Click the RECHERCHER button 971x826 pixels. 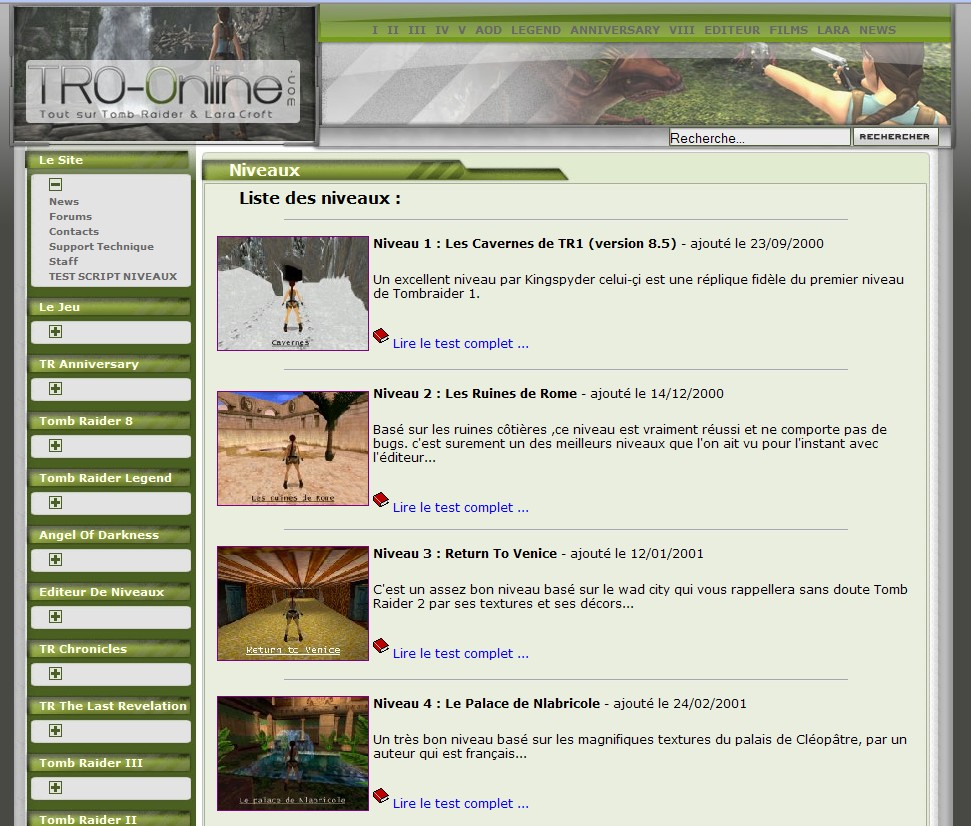pyautogui.click(x=895, y=137)
